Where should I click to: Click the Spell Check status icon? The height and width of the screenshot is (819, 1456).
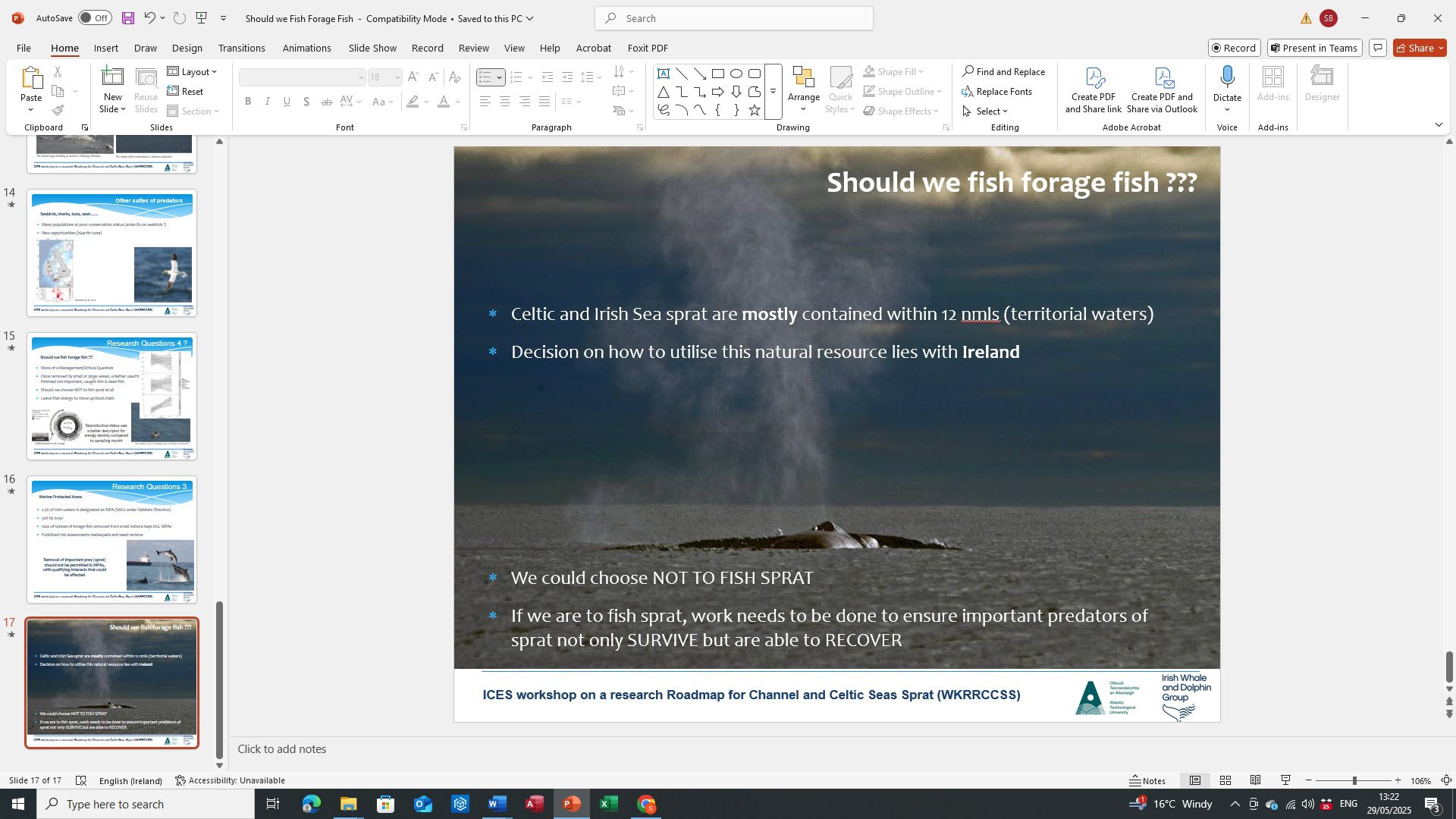tap(81, 780)
